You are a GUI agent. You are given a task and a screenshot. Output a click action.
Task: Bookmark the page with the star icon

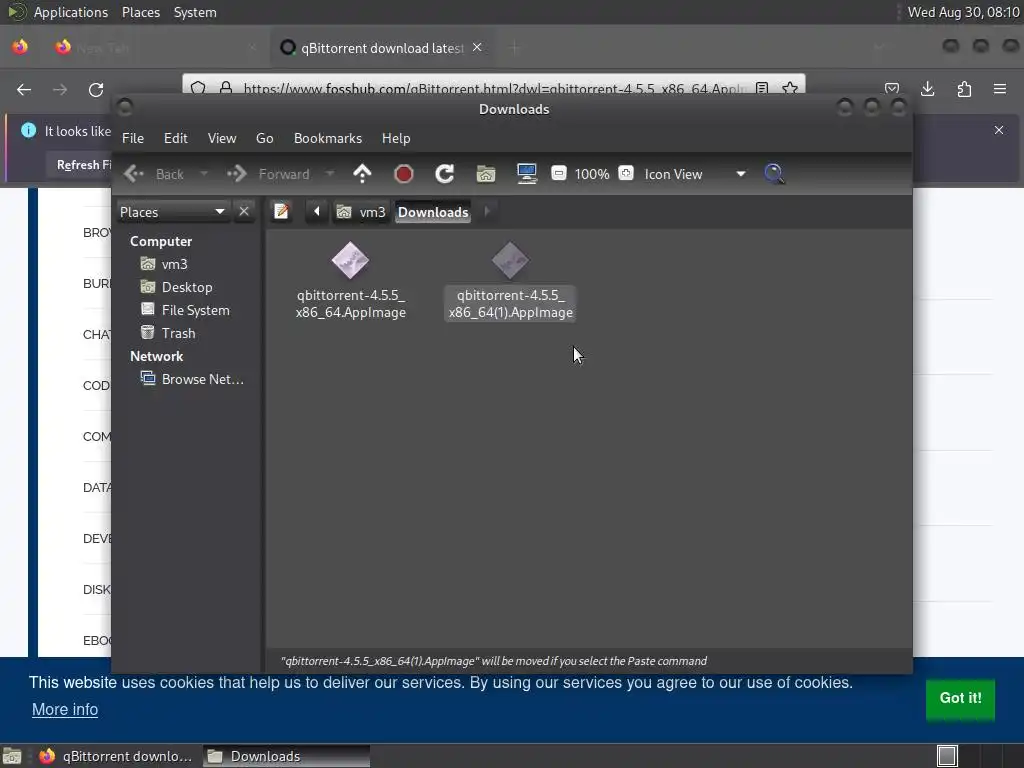[790, 88]
